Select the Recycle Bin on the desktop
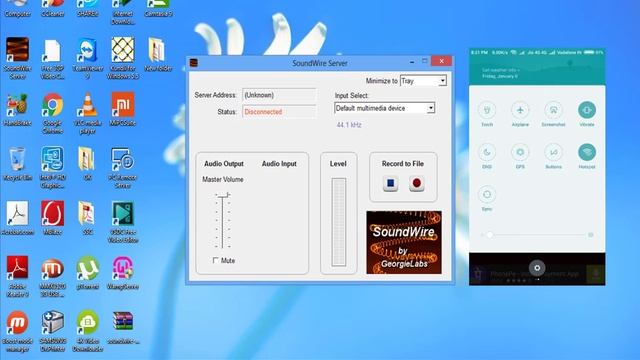Viewport: 640px width, 360px height. click(17, 164)
